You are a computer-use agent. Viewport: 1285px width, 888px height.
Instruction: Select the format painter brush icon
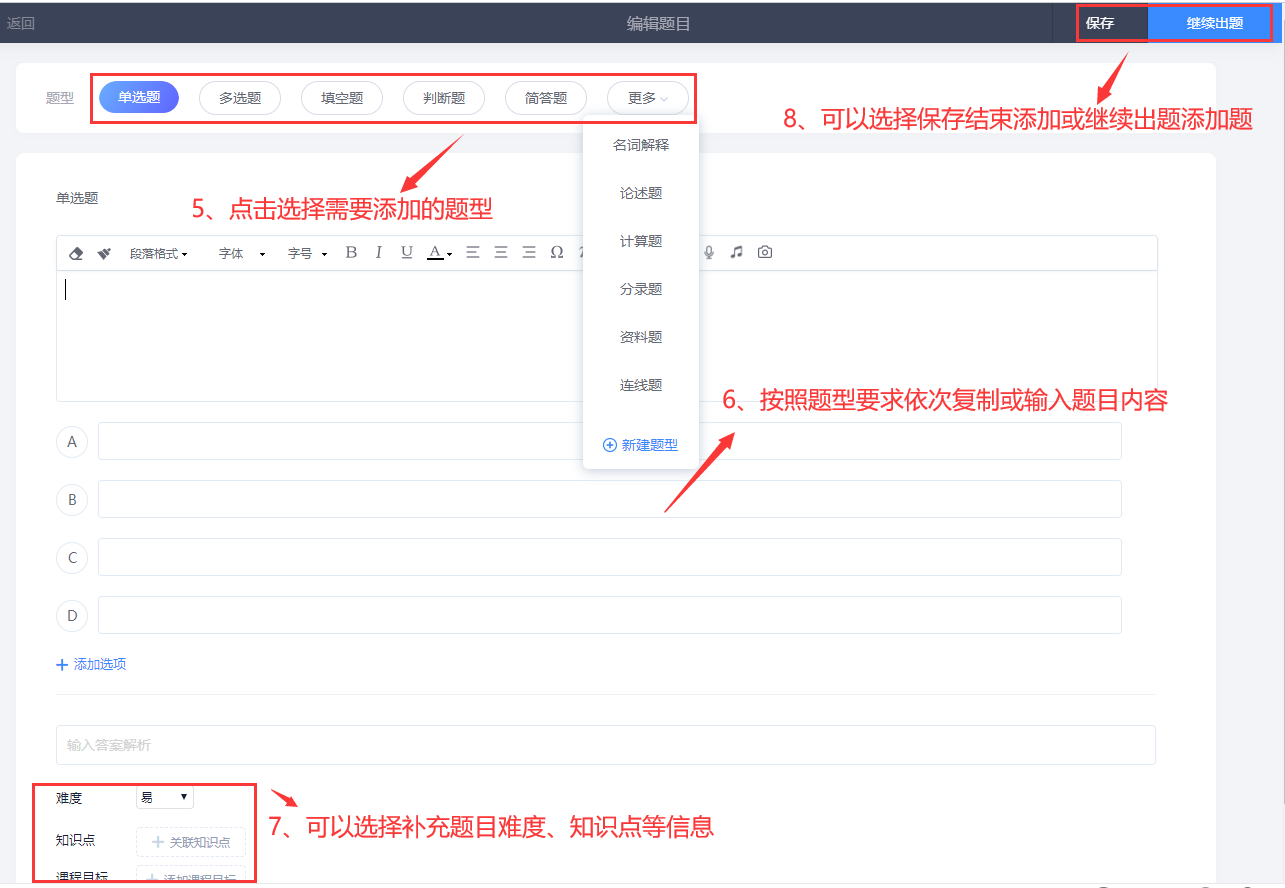click(104, 254)
